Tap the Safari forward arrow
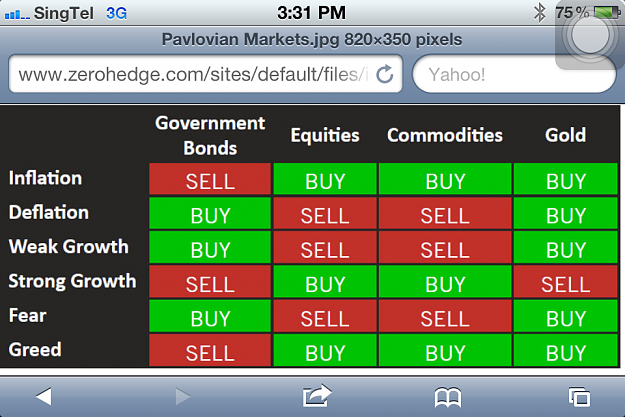This screenshot has height=417, width=625. point(183,396)
